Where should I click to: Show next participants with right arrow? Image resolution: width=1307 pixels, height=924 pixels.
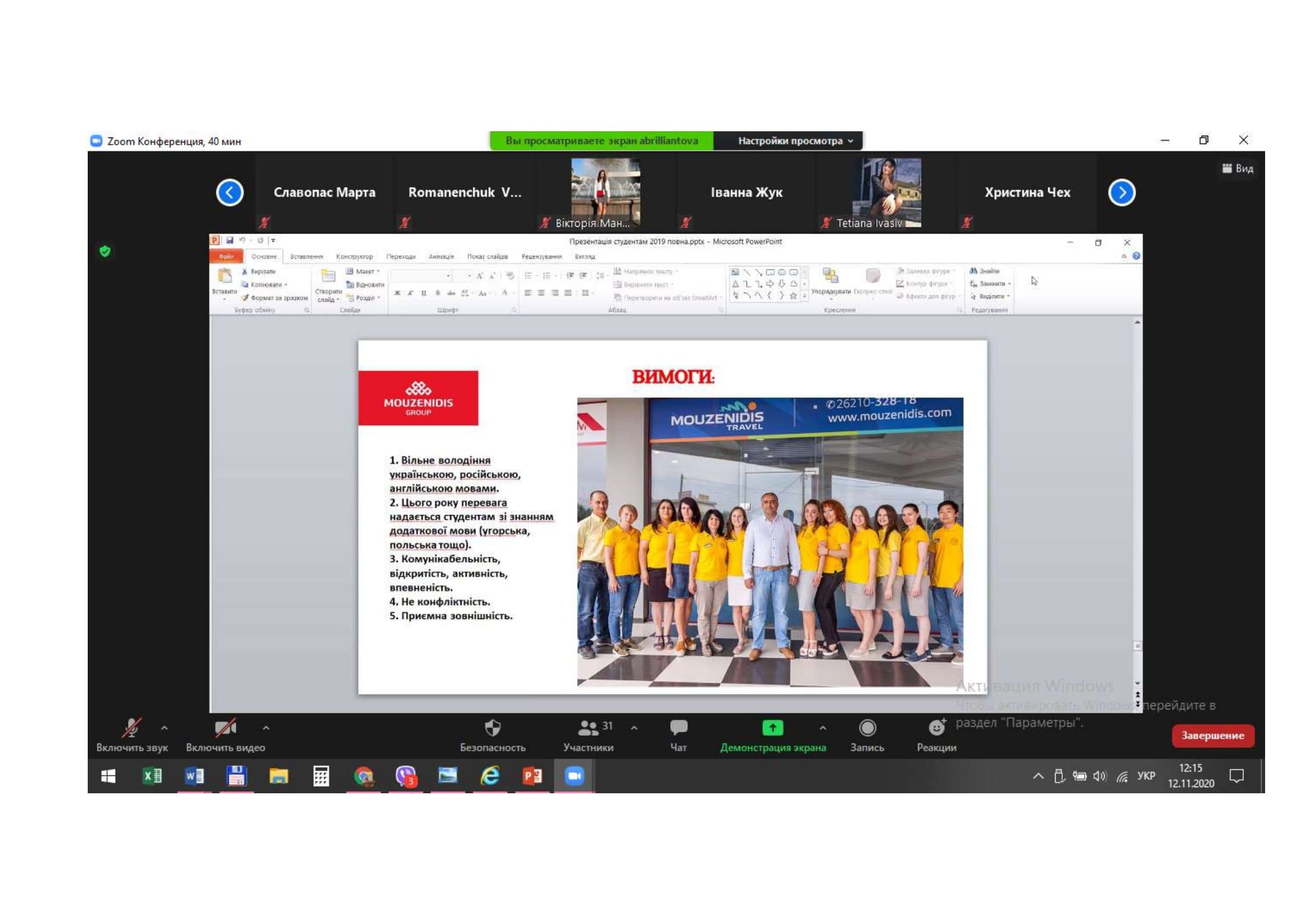click(1121, 193)
